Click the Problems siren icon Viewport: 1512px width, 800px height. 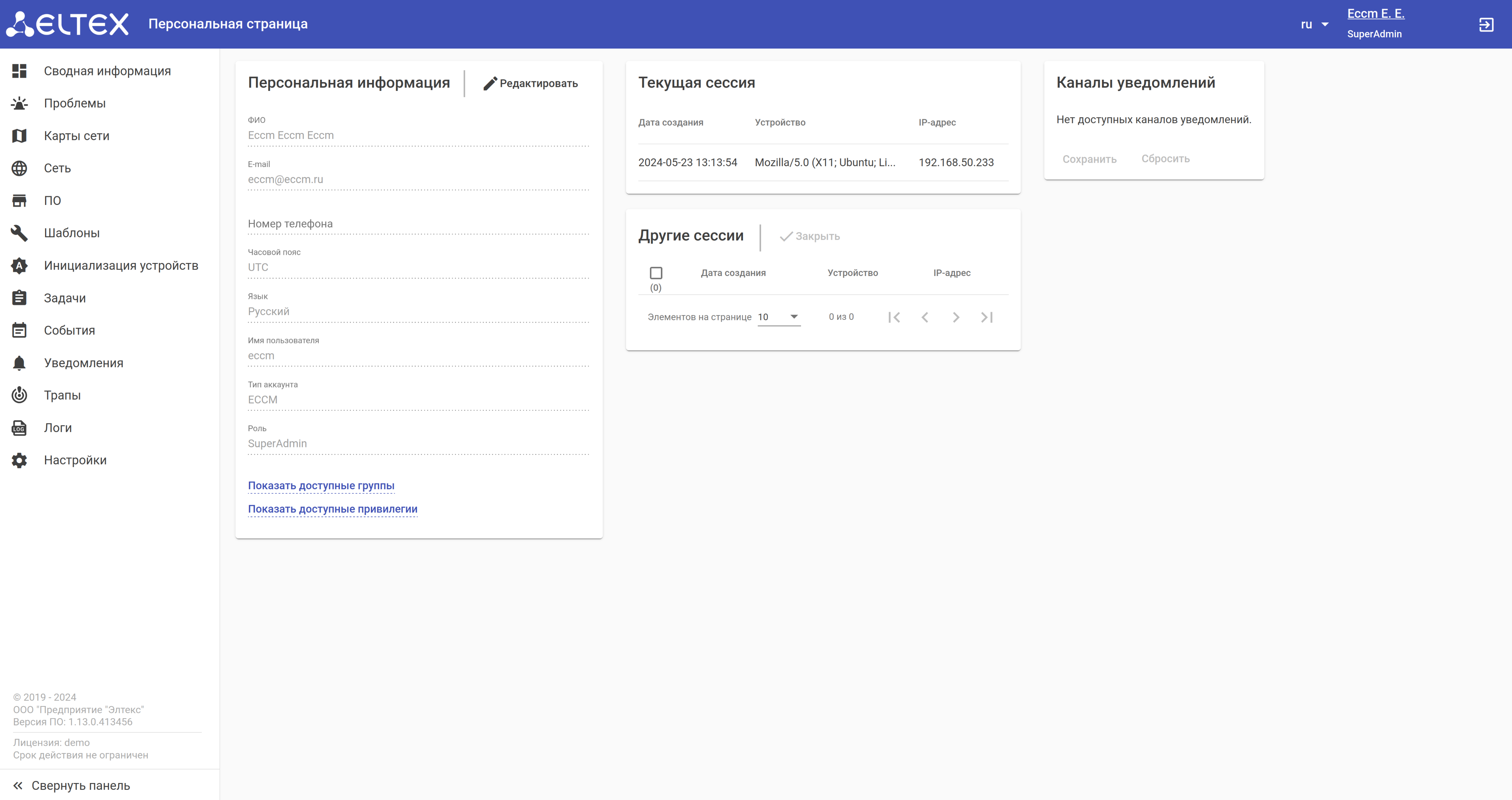point(19,103)
